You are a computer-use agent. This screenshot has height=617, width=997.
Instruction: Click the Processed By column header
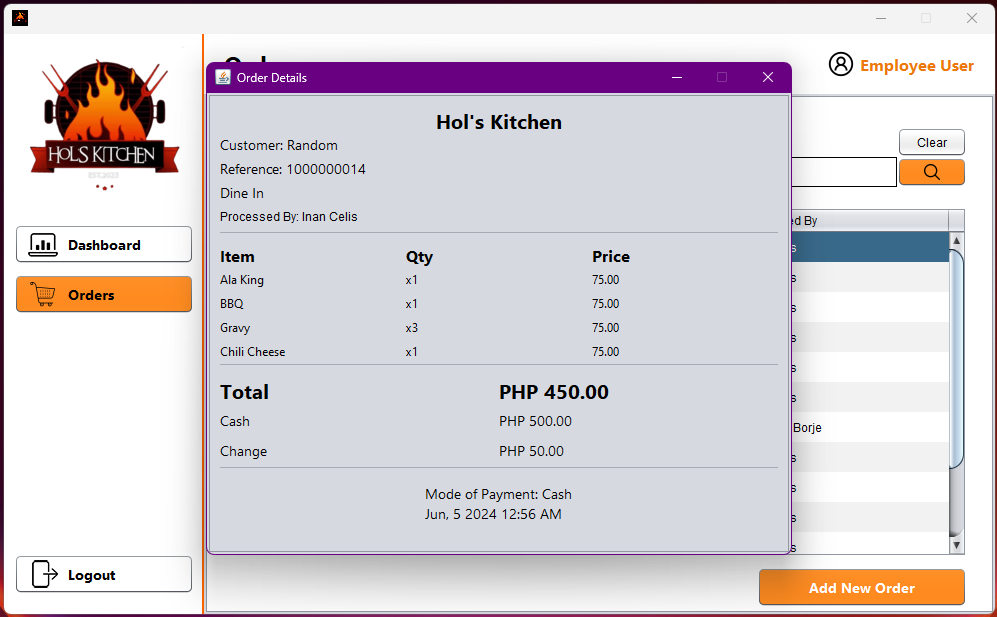point(866,221)
